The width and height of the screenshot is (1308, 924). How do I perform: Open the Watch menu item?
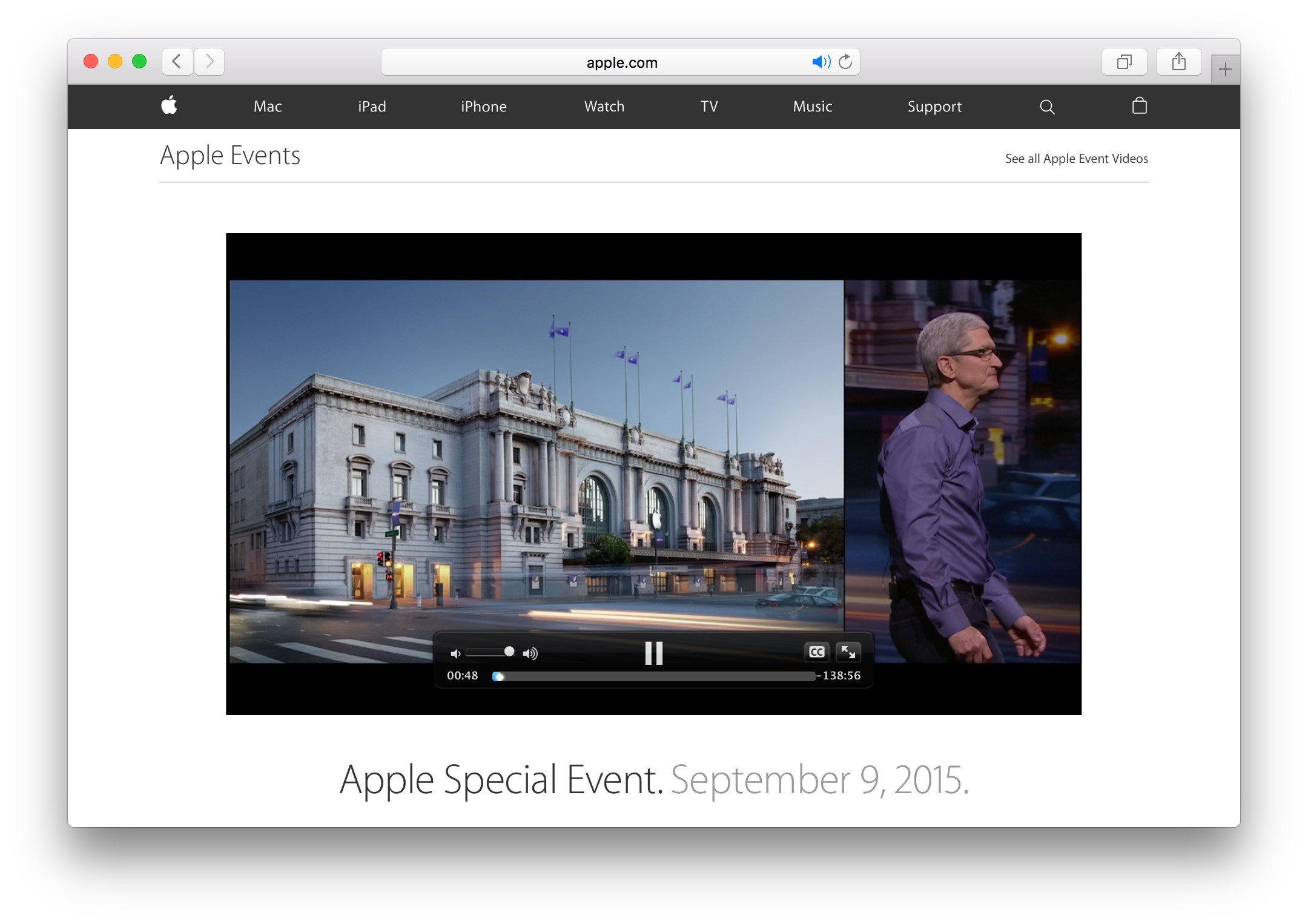(604, 107)
